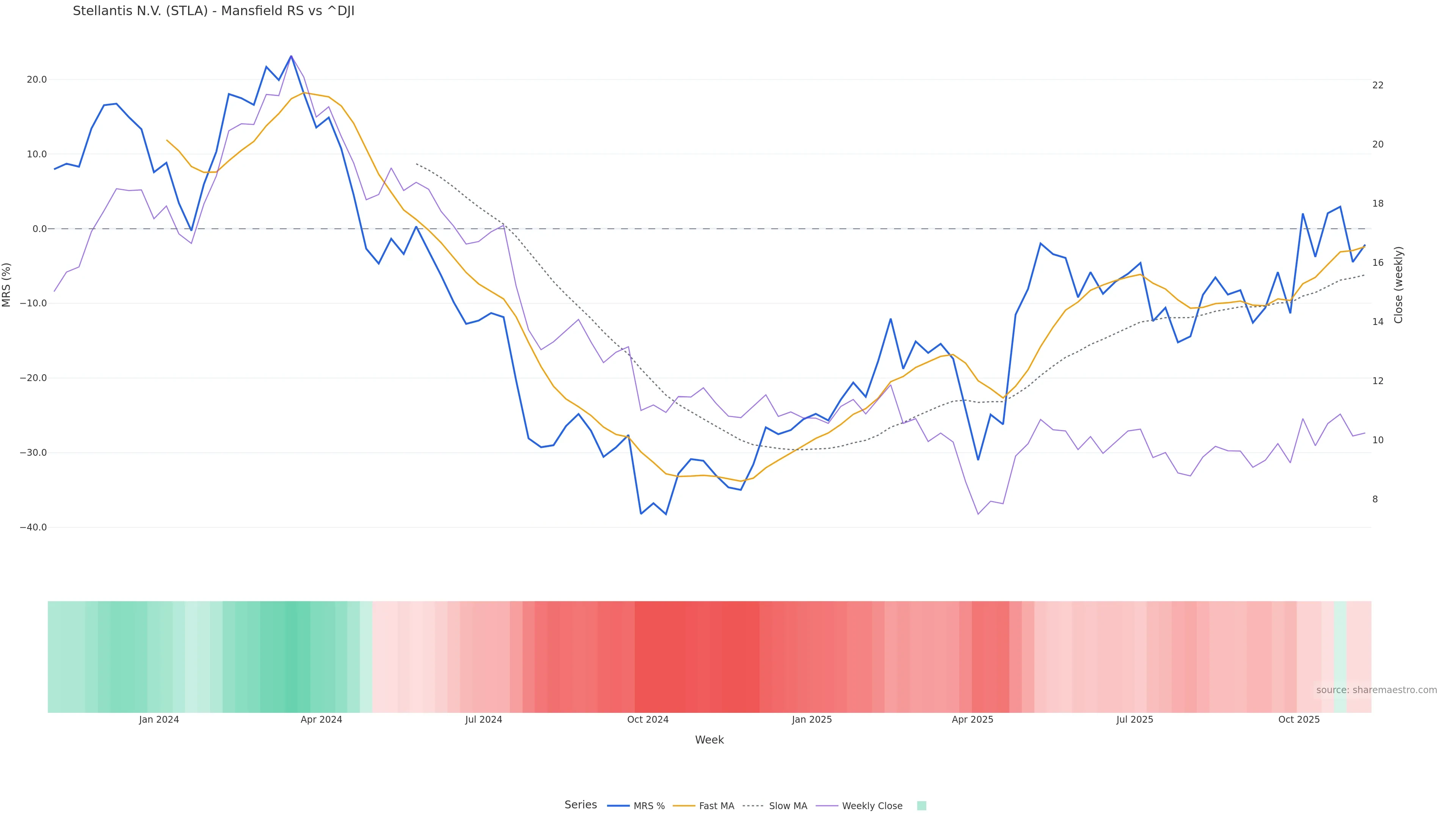The image size is (1456, 819).
Task: Click the Weekly Close legend label
Action: (x=872, y=806)
